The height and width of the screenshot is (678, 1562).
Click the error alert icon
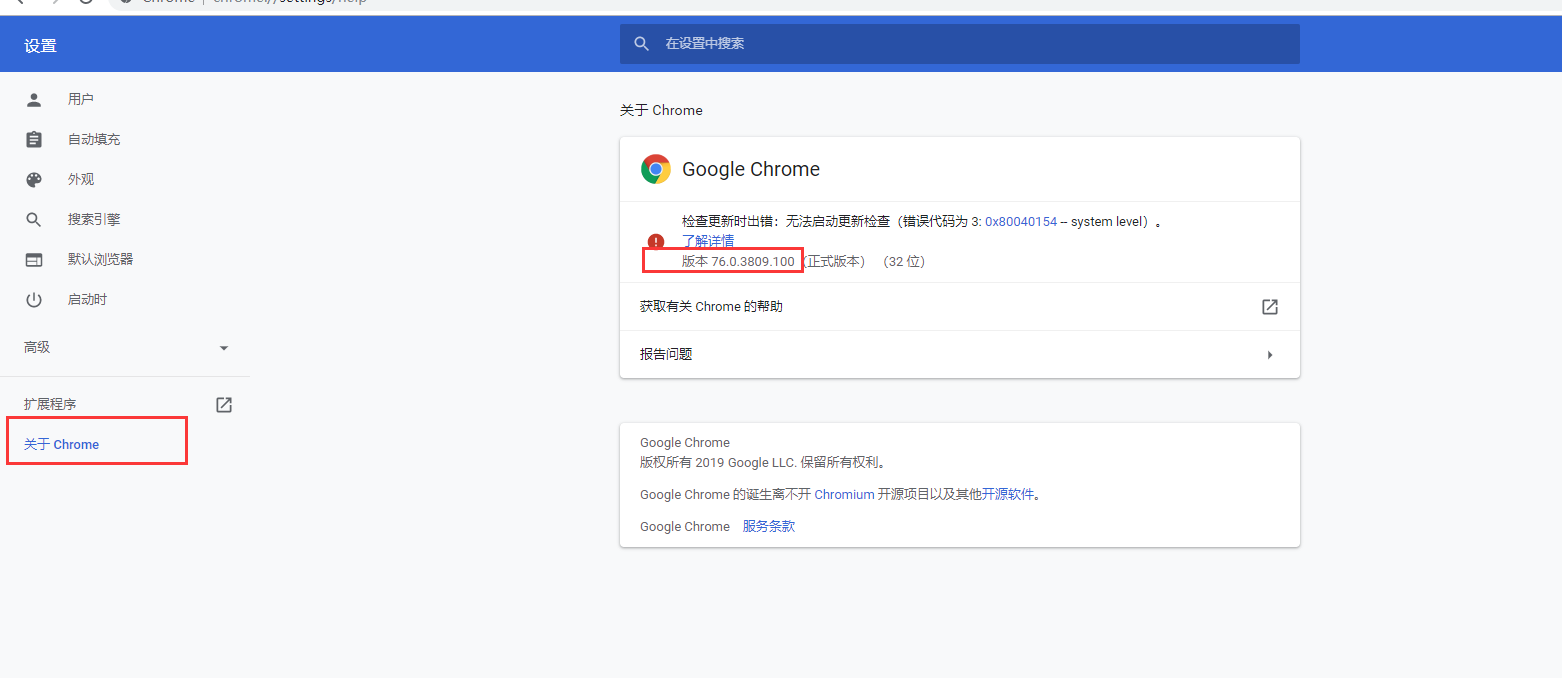[x=656, y=241]
